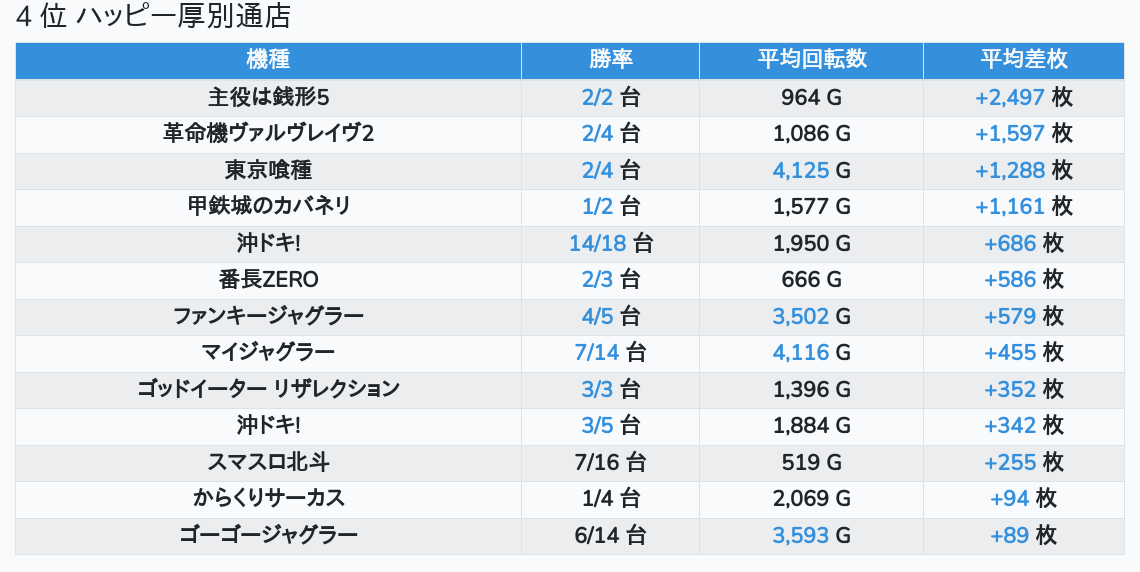Click the +342 枚 difference value
Viewport: 1140px width, 572px height.
point(1023,425)
